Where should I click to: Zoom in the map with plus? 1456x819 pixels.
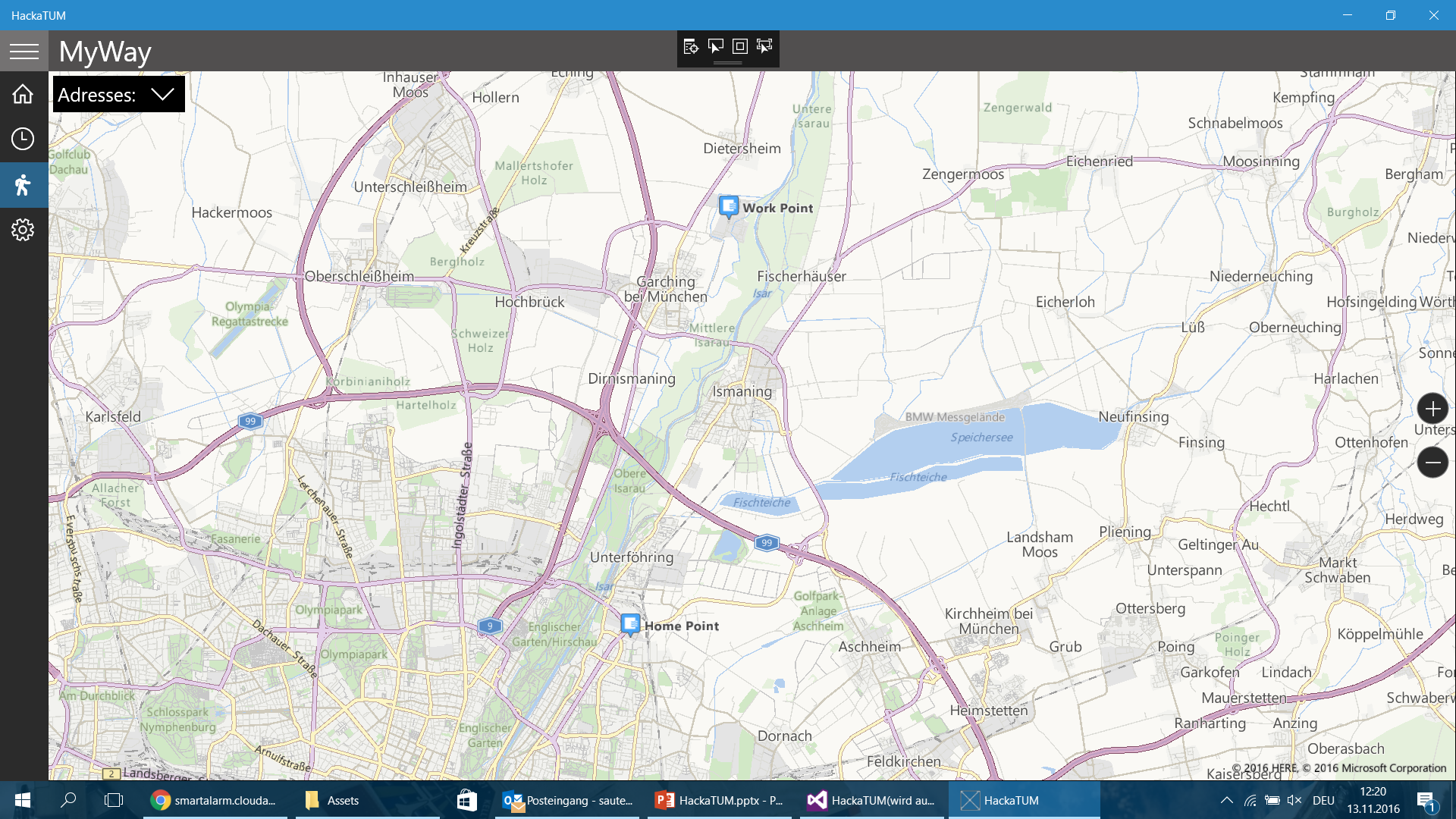coord(1432,409)
